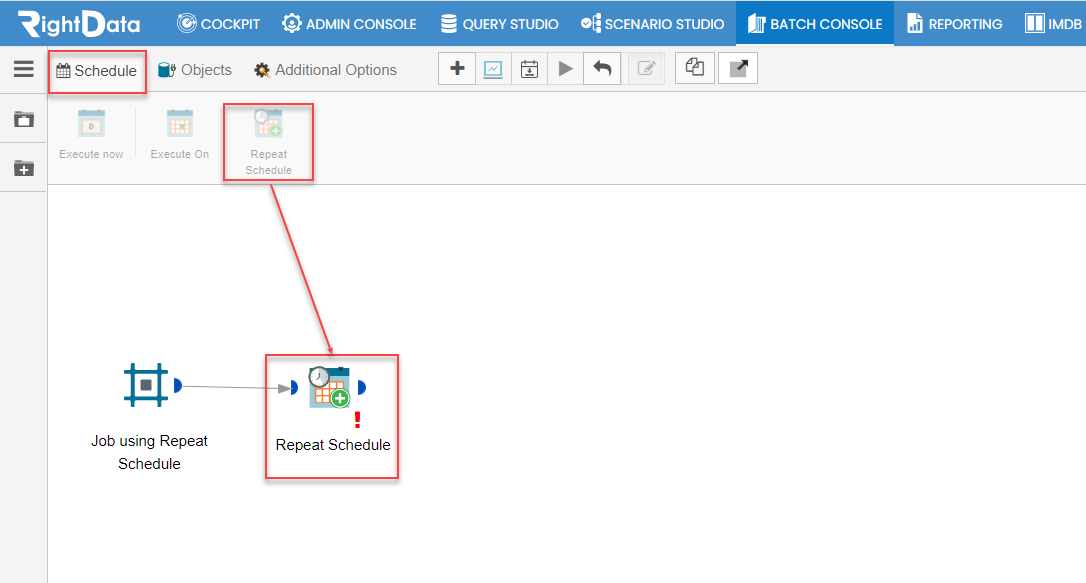
Task: Select the Schedule tab
Action: point(97,71)
